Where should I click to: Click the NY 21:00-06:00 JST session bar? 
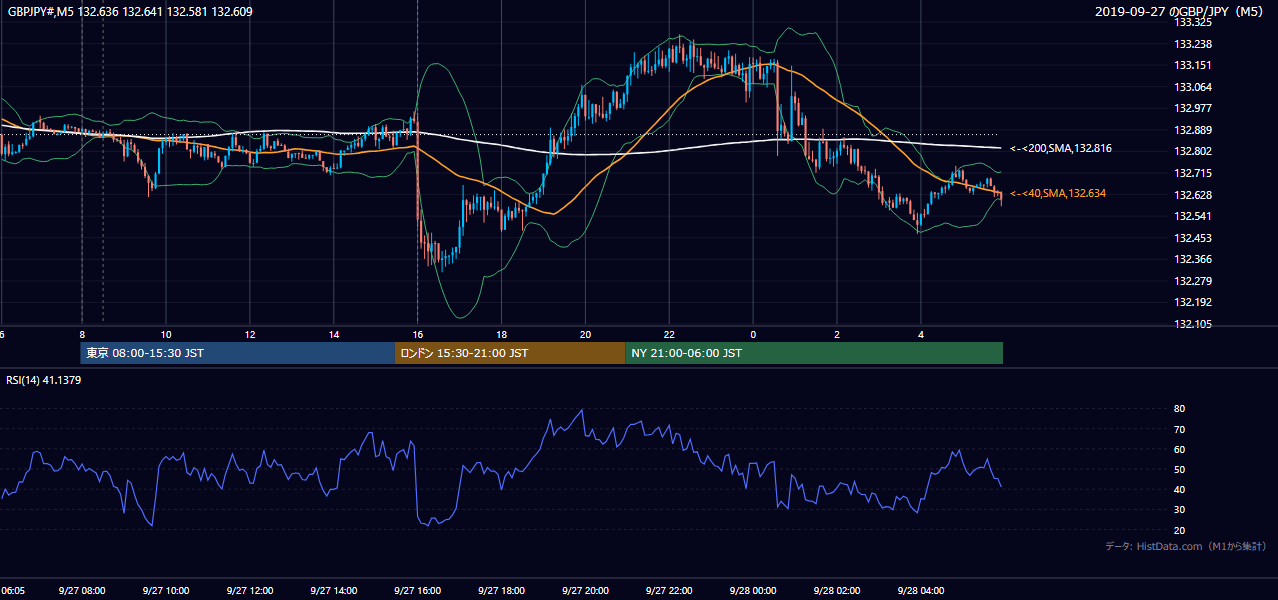pyautogui.click(x=814, y=353)
